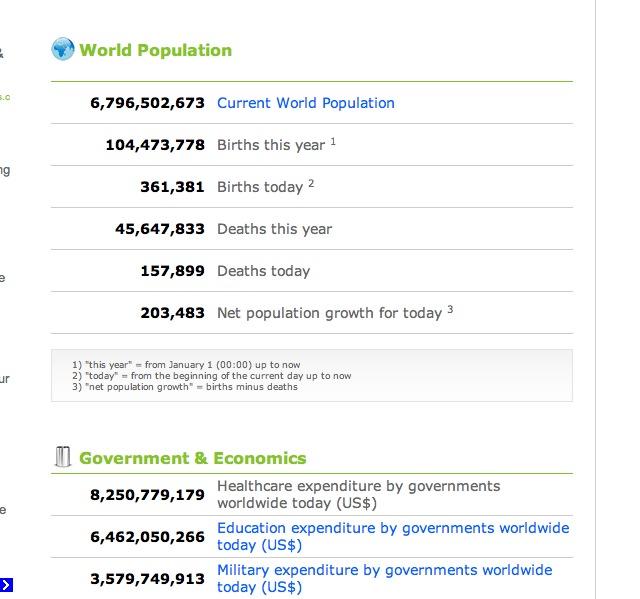Click the Government & Economics heading

[x=193, y=458]
